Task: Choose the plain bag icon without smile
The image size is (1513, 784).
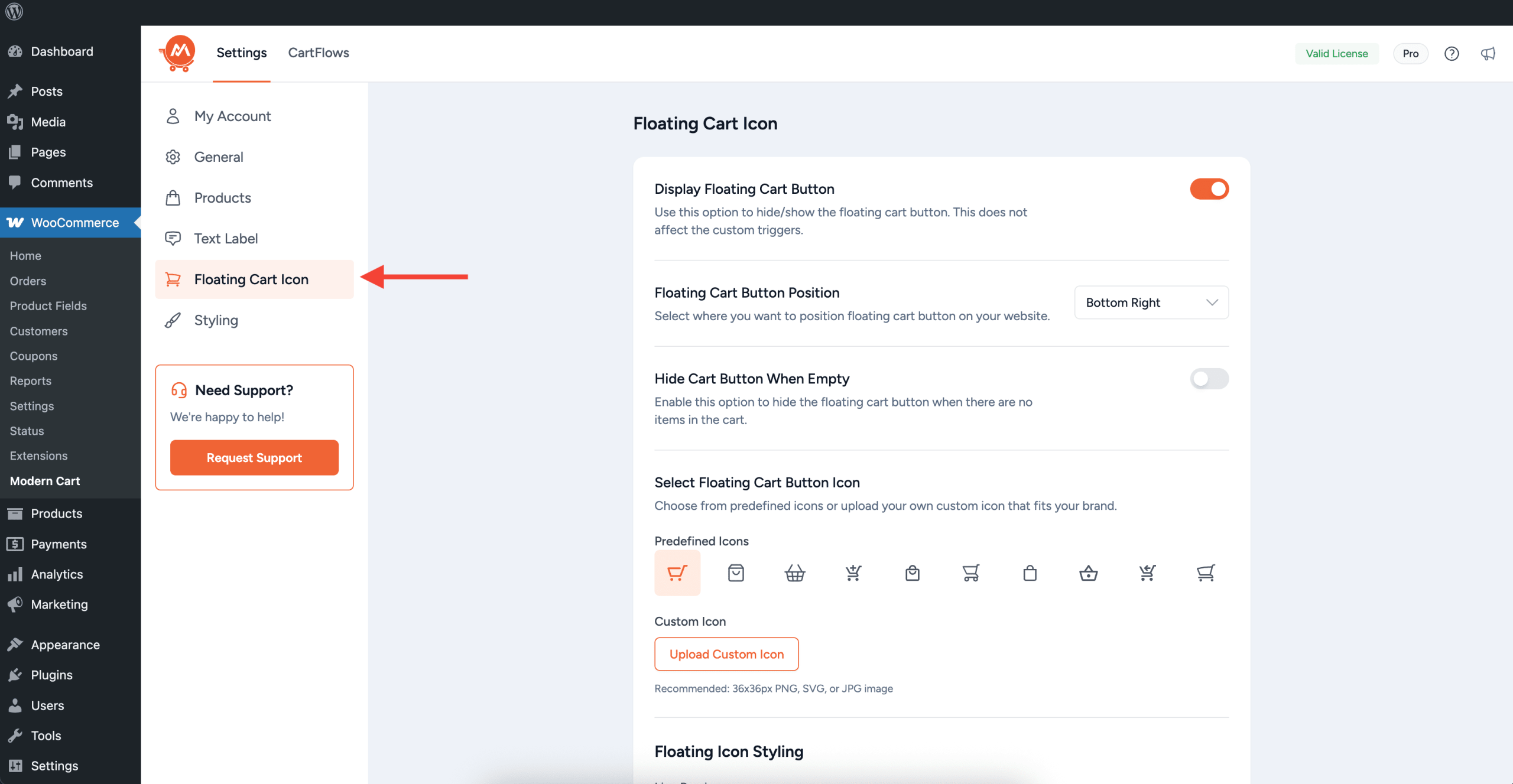Action: pos(1030,573)
